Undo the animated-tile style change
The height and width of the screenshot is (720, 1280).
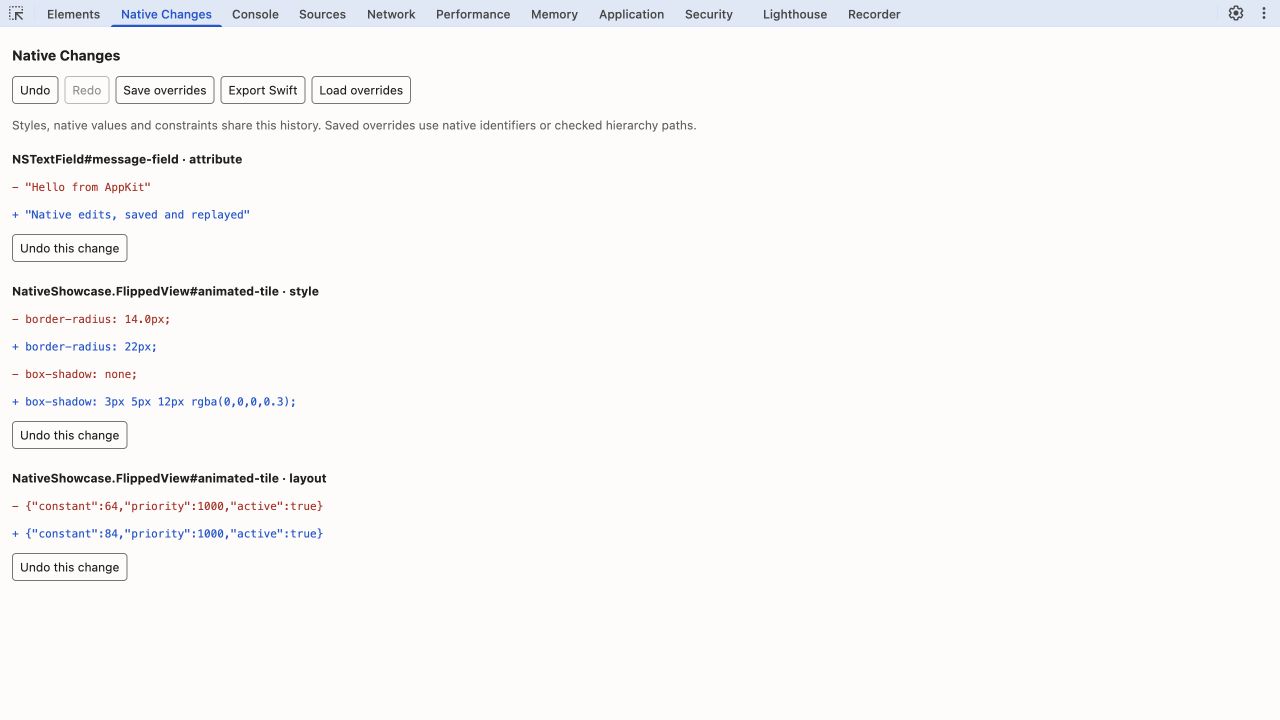click(x=70, y=435)
